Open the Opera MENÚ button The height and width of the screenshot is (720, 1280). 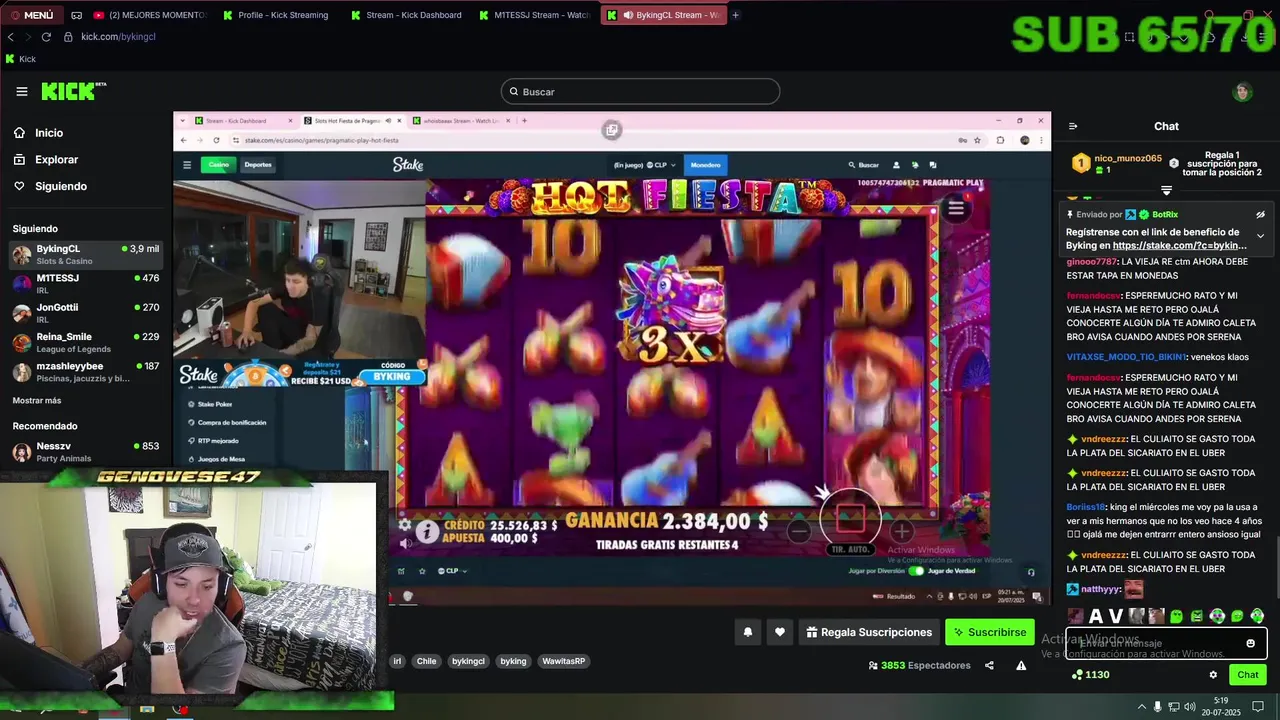[32, 15]
